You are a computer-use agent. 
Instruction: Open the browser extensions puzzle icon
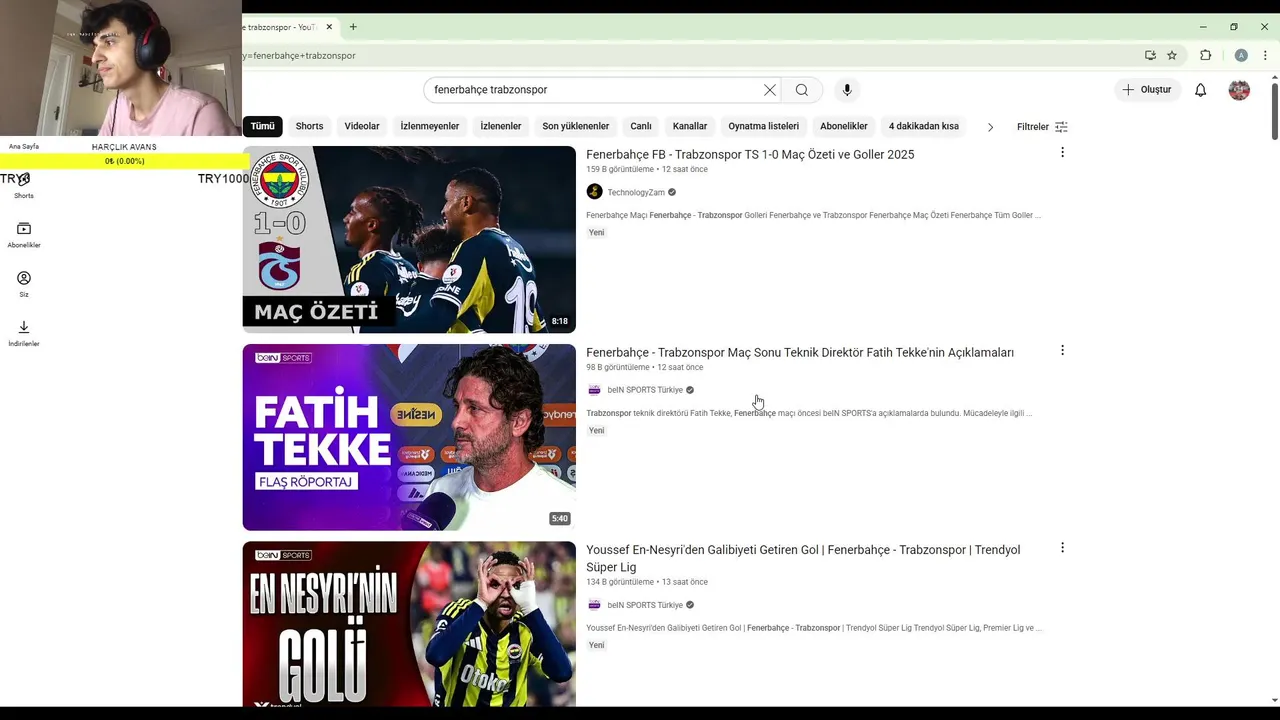pos(1205,56)
